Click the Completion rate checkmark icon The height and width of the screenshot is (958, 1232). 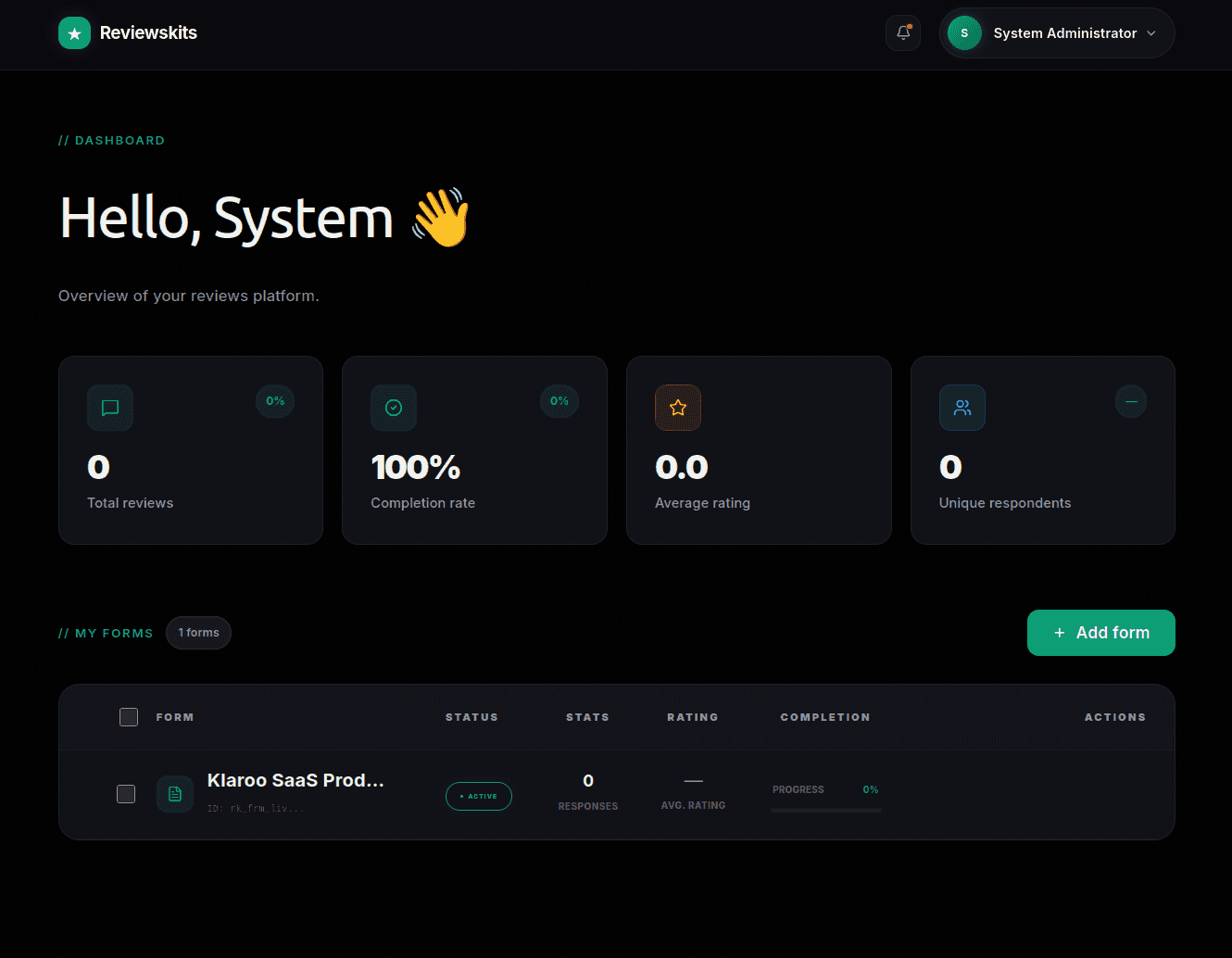(394, 408)
